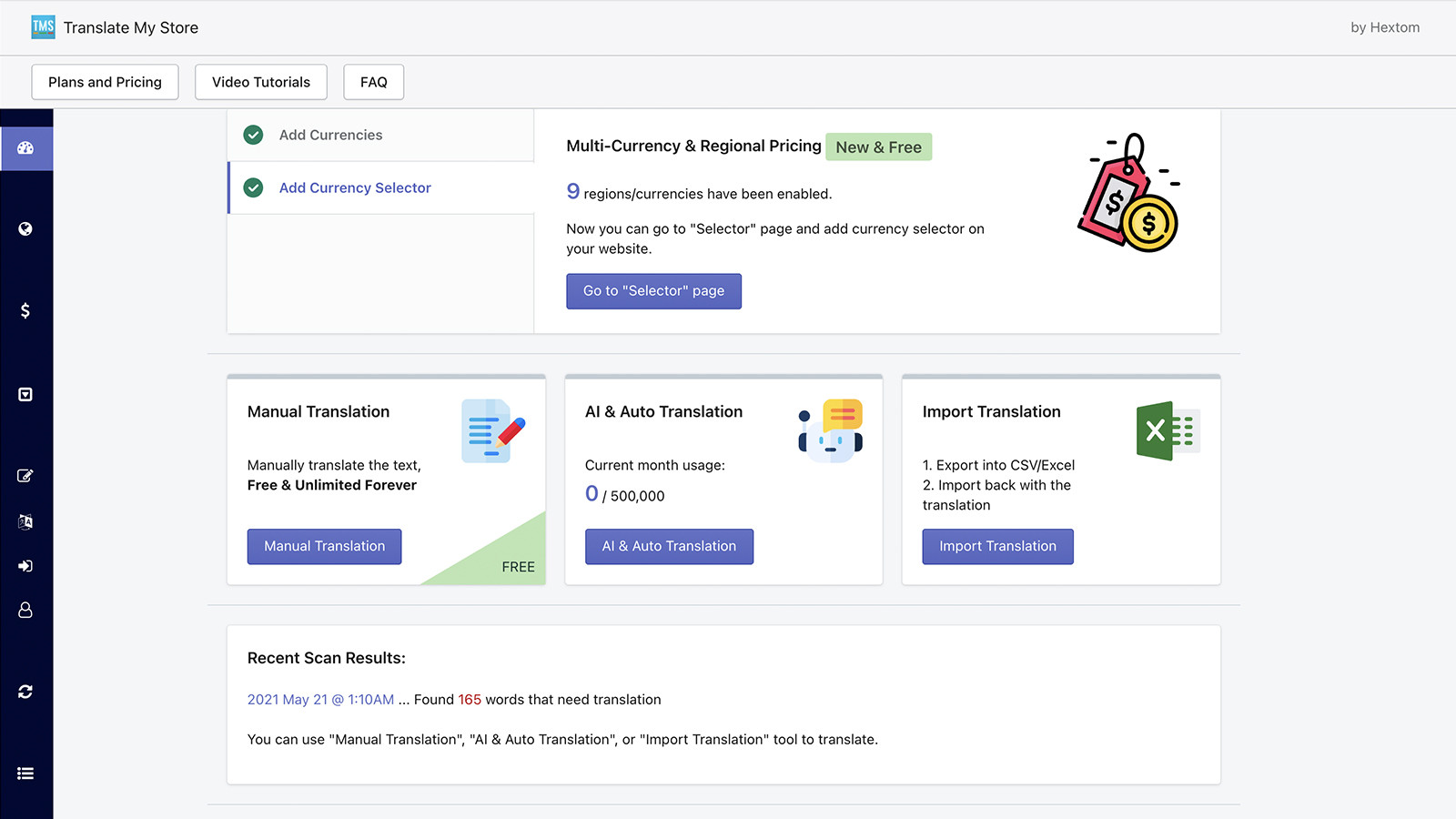Screen dimensions: 1456x819
Task: Click the sidebar box icon with down arrow
Action: click(x=25, y=394)
